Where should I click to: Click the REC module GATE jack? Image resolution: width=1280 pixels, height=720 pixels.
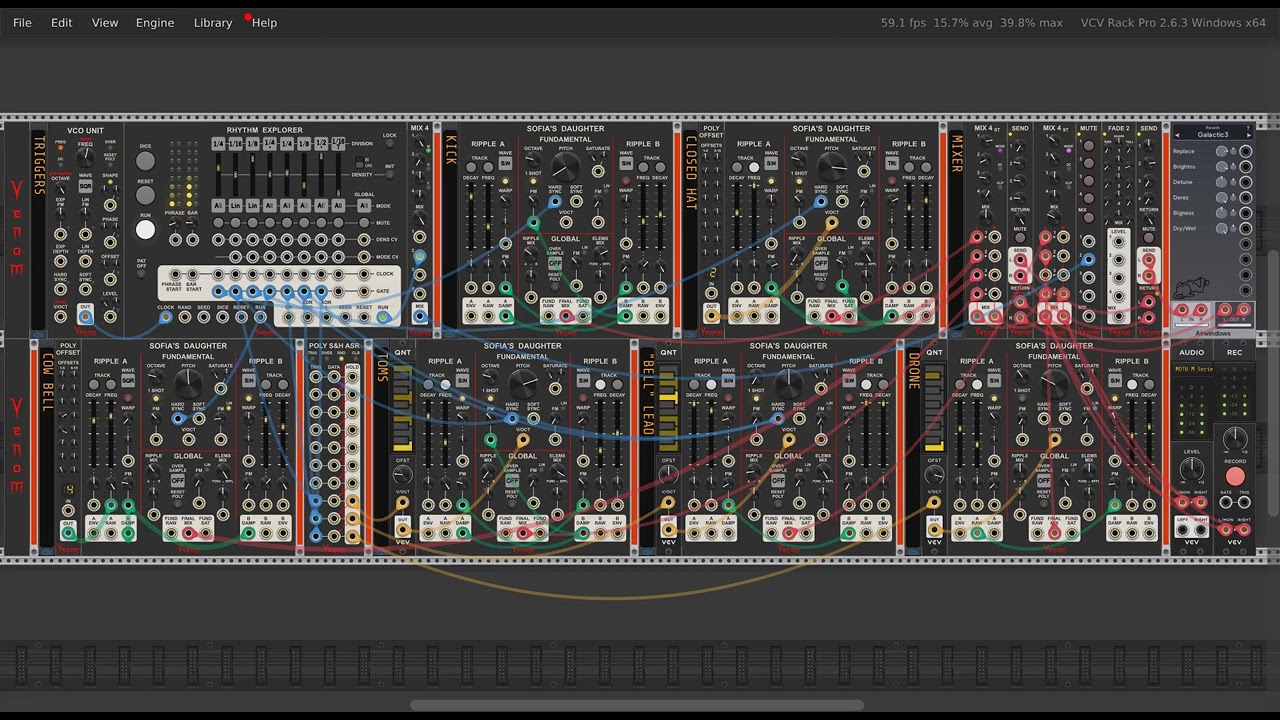click(1226, 503)
